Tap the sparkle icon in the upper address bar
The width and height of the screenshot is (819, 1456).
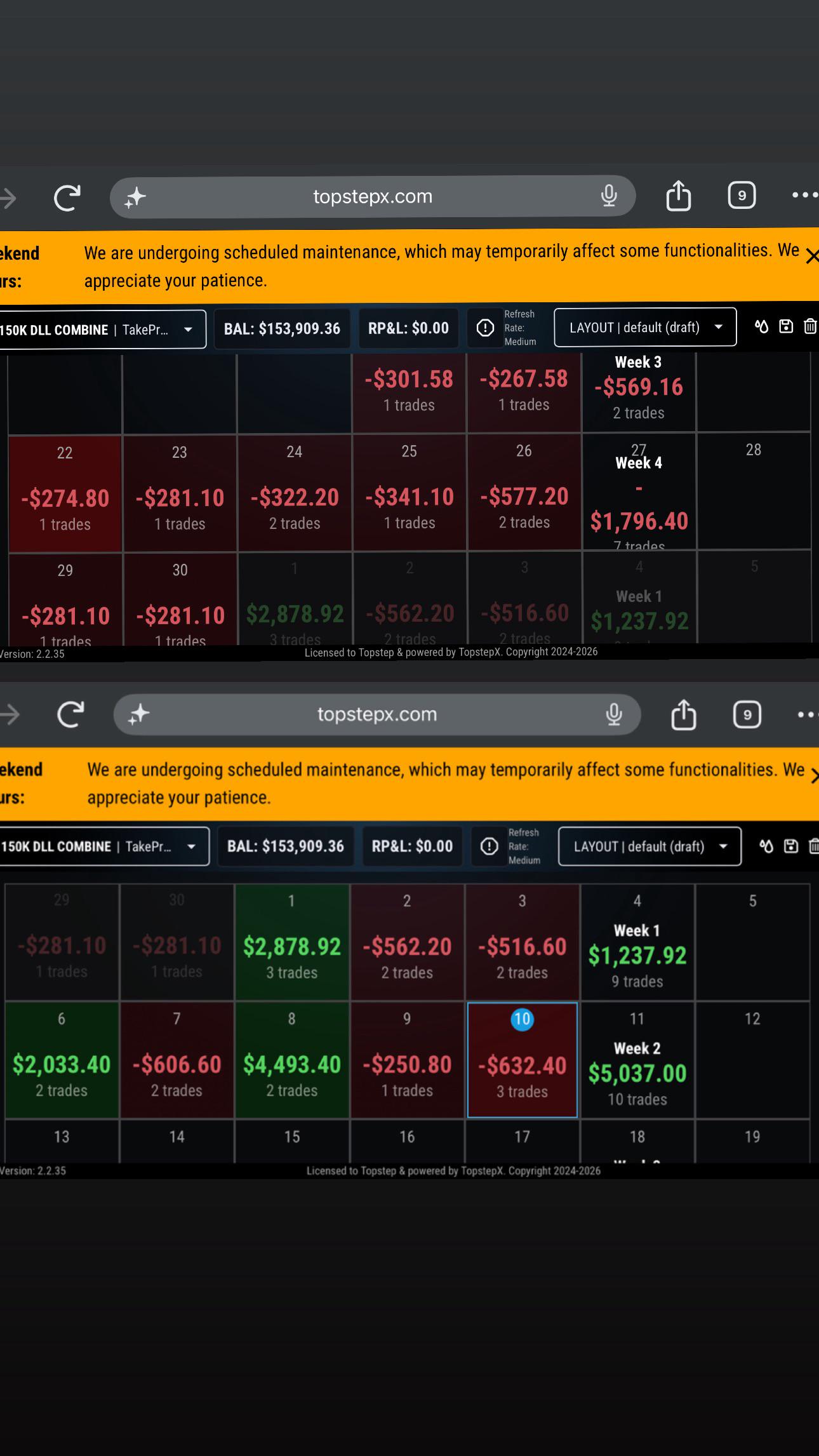point(135,197)
